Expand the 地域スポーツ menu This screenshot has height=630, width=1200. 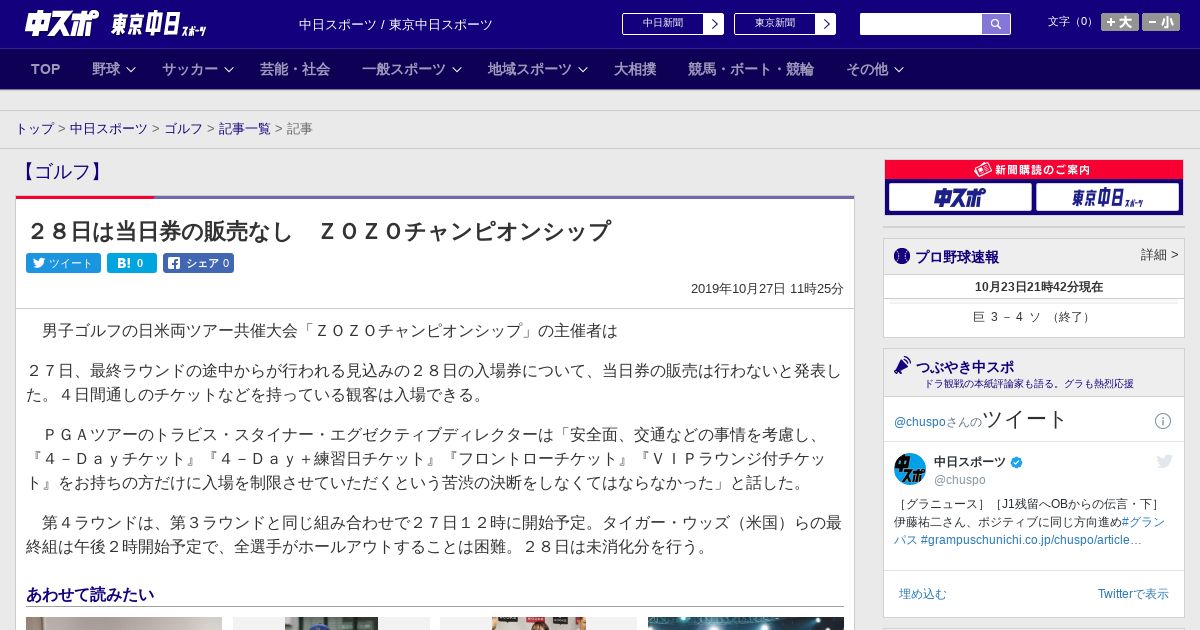538,69
